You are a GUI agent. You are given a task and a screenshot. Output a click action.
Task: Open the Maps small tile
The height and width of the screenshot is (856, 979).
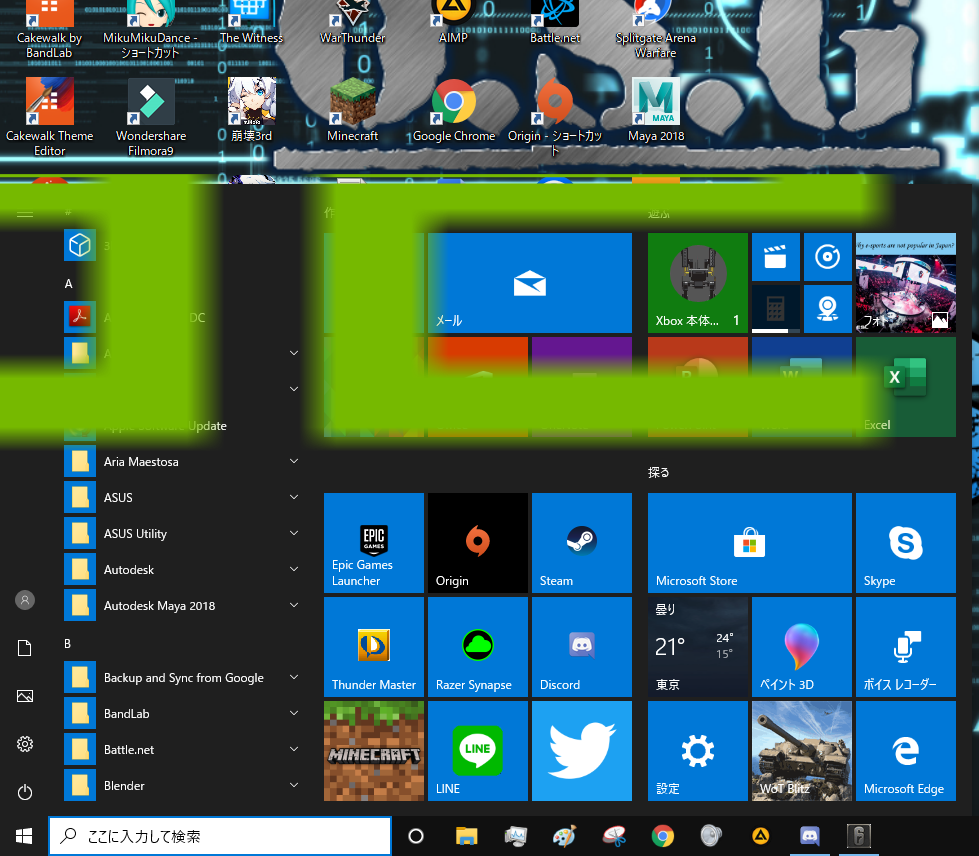827,309
